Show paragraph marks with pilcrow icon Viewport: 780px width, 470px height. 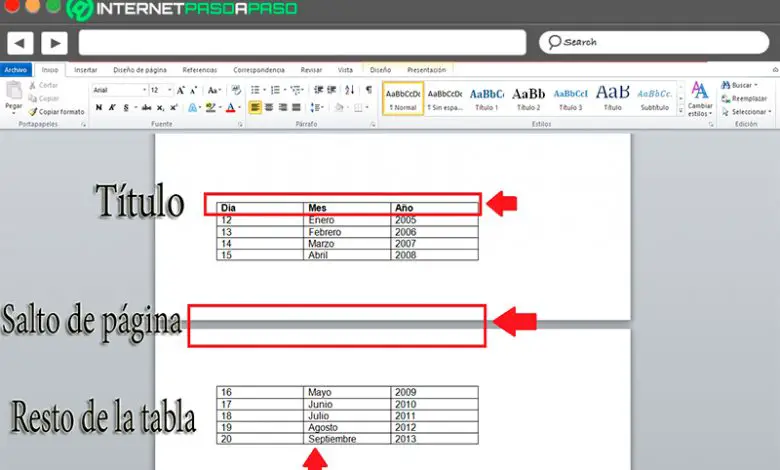[x=369, y=90]
